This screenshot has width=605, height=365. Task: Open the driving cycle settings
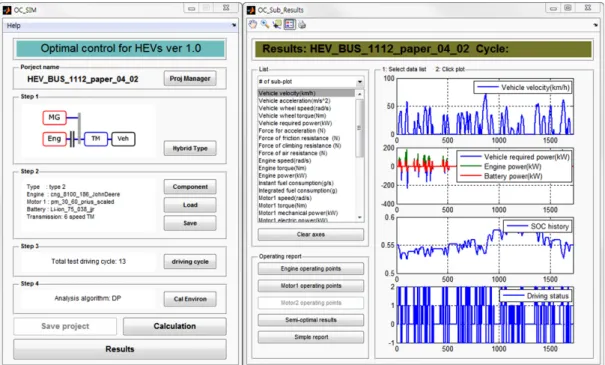(x=190, y=262)
